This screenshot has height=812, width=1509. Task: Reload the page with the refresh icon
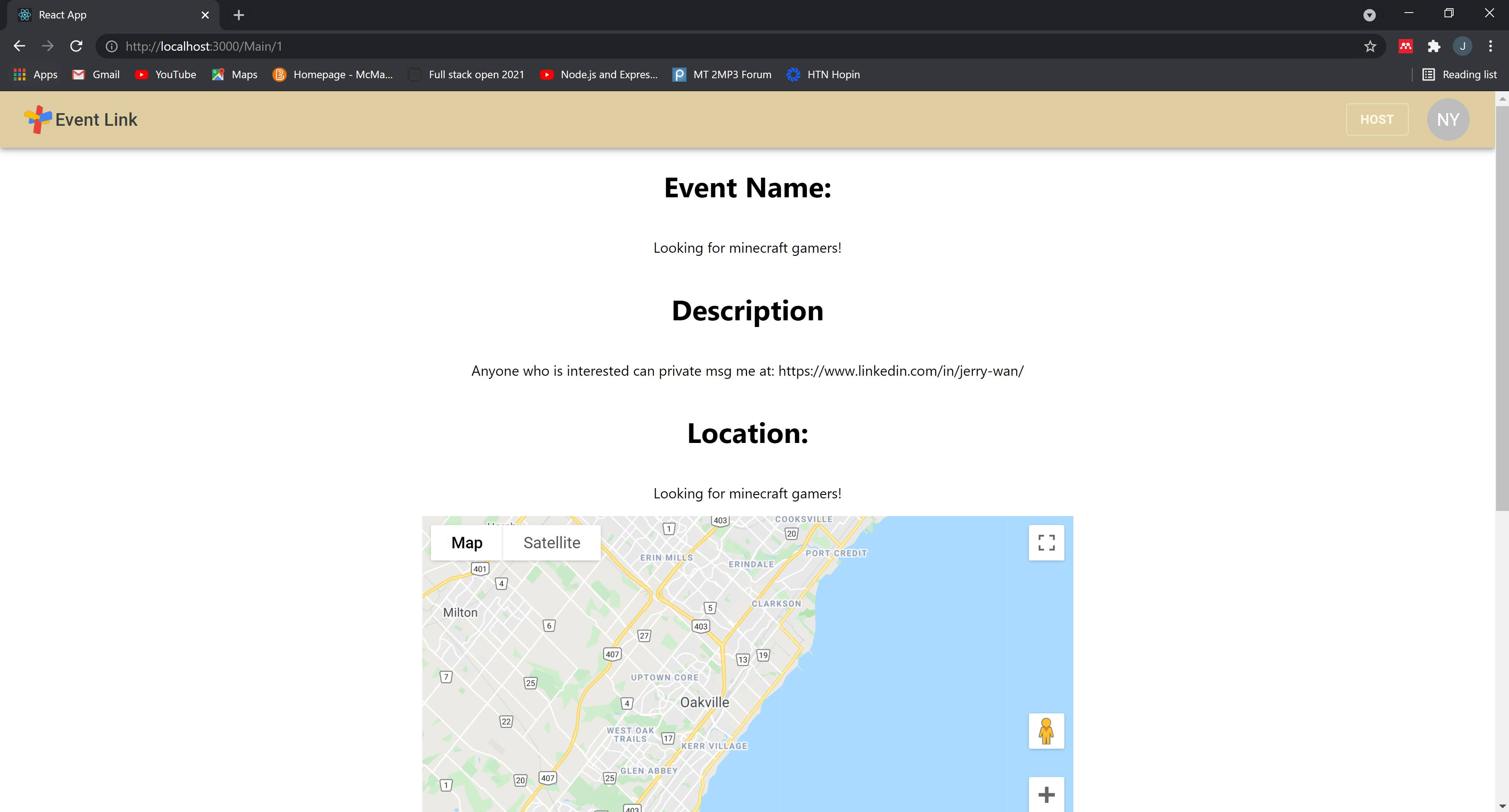coord(76,46)
